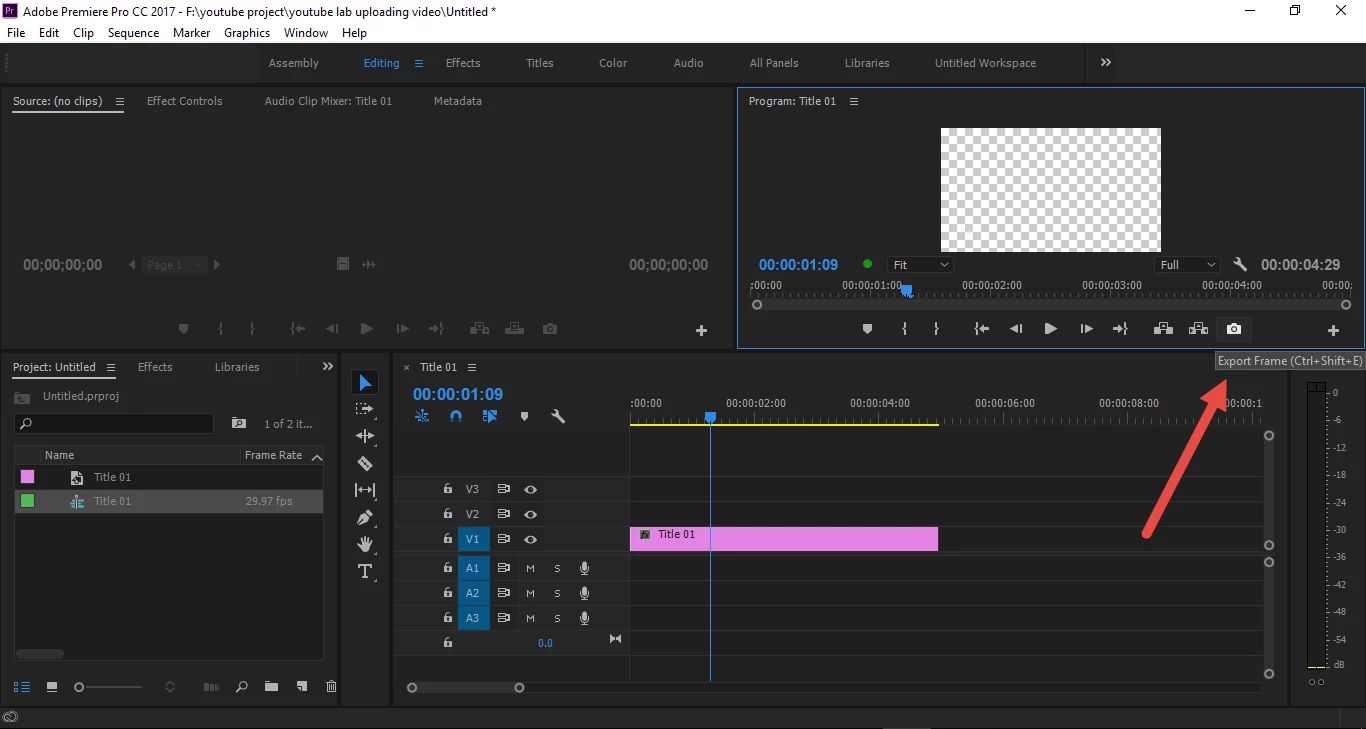Click green label swatch of Title 01 sequence
The image size is (1366, 729).
[x=27, y=501]
